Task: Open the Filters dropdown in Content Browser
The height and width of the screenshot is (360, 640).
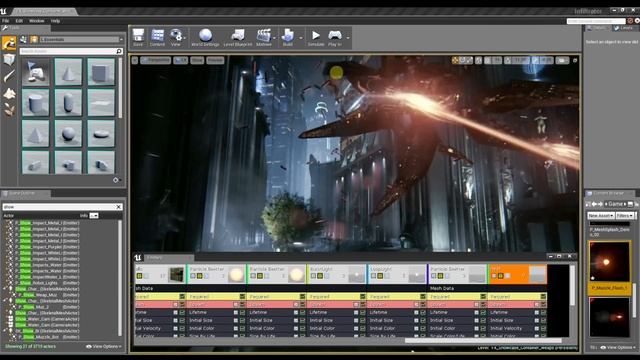Action: pos(625,215)
